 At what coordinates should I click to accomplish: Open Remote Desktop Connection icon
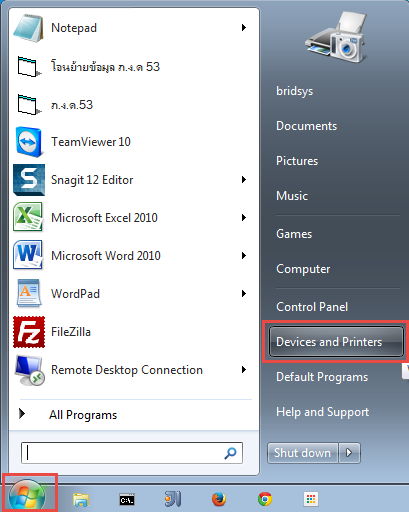tap(30, 370)
